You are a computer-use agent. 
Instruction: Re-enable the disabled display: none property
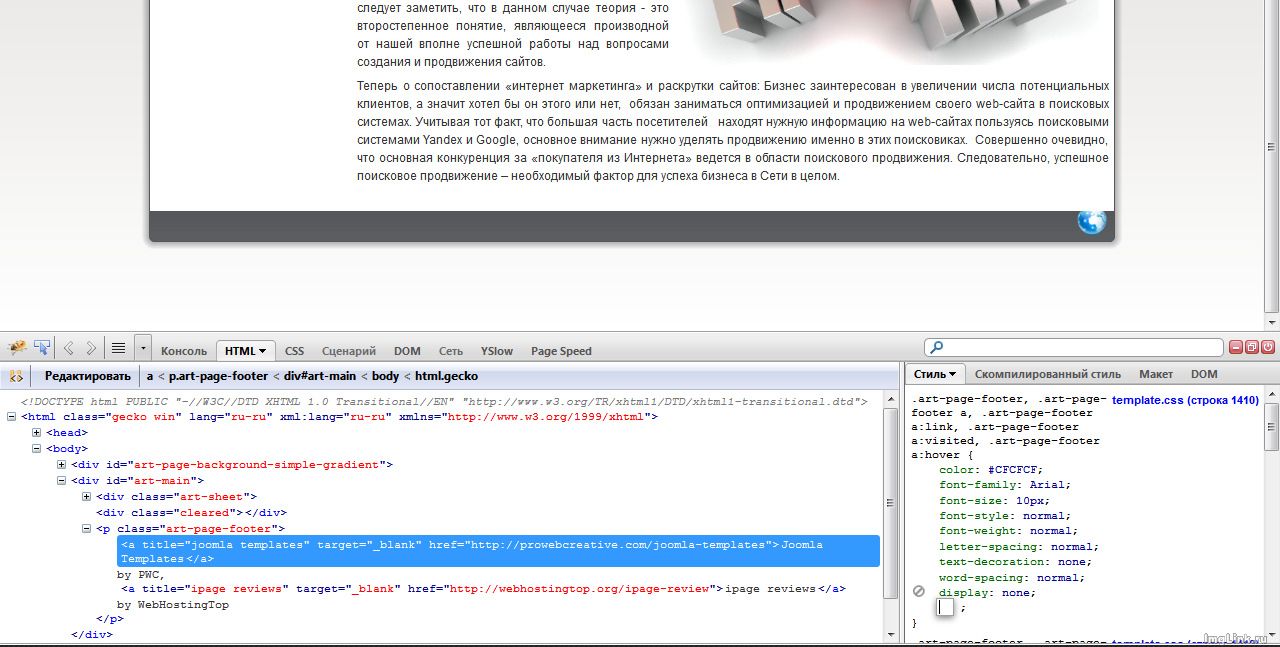point(918,592)
